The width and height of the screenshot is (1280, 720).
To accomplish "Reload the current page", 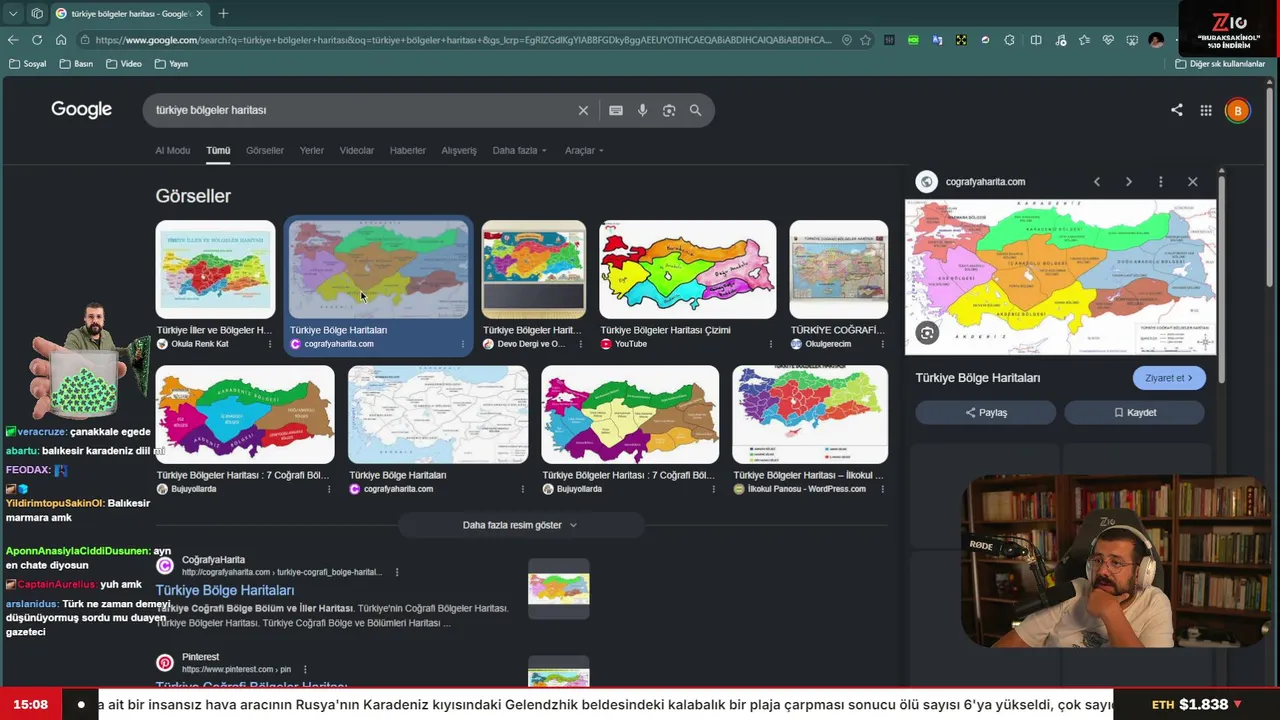I will [x=37, y=40].
